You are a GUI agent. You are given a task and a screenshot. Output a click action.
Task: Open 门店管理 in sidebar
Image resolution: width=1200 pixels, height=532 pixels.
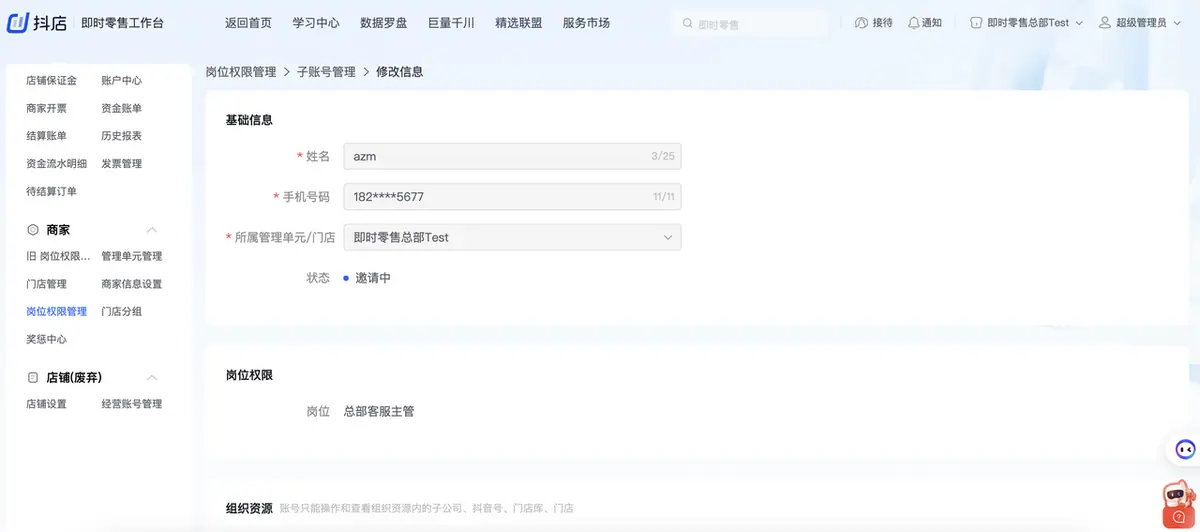46,284
